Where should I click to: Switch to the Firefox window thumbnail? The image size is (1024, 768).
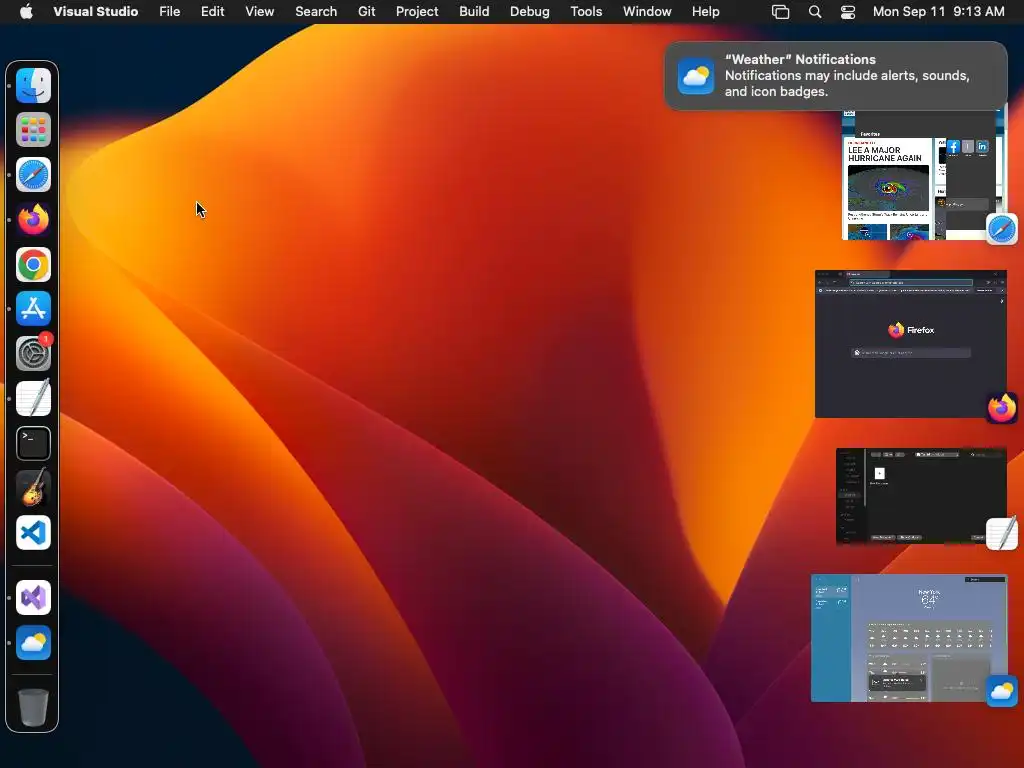910,344
